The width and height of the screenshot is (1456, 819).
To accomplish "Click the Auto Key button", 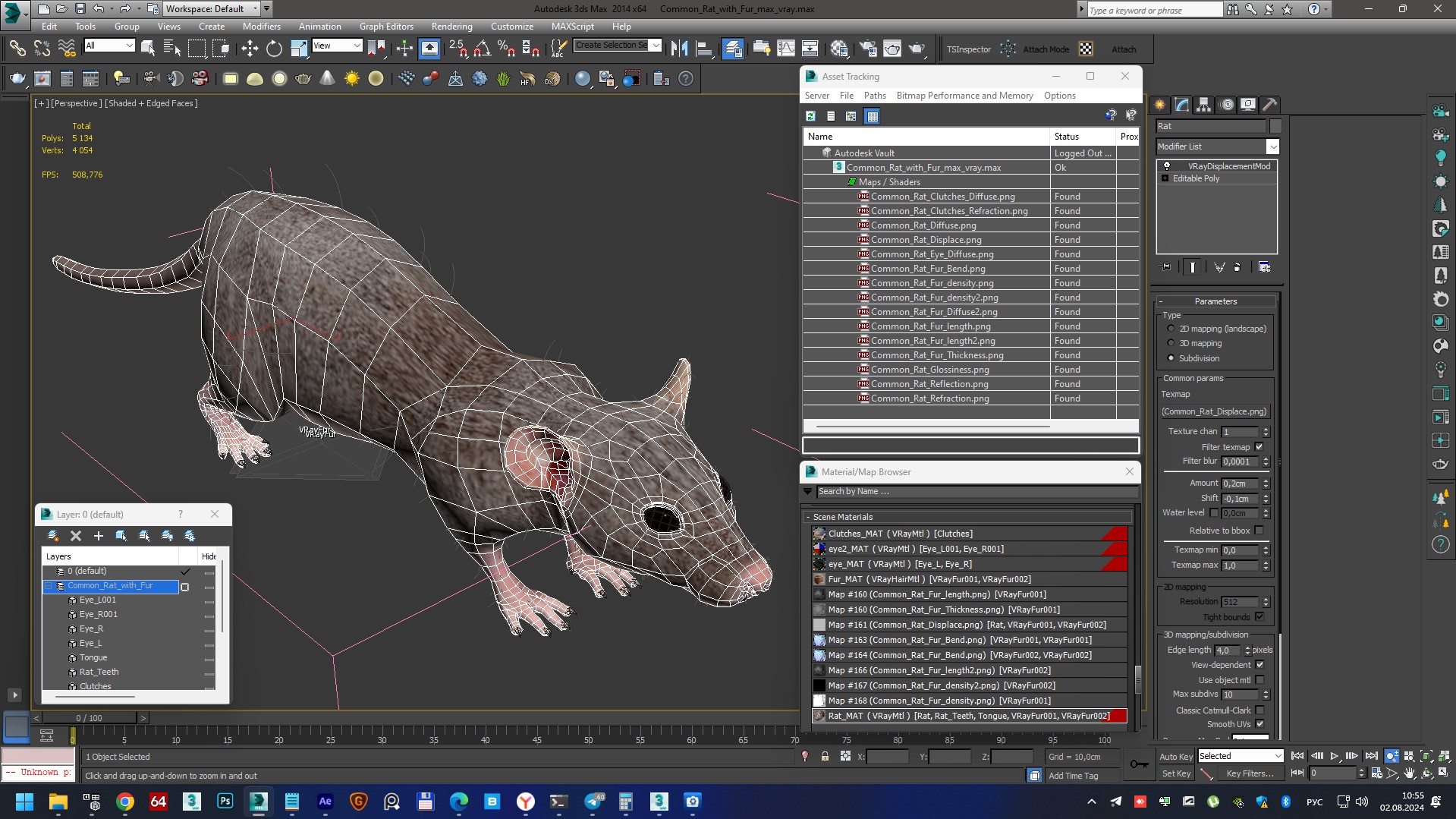I will pyautogui.click(x=1175, y=757).
